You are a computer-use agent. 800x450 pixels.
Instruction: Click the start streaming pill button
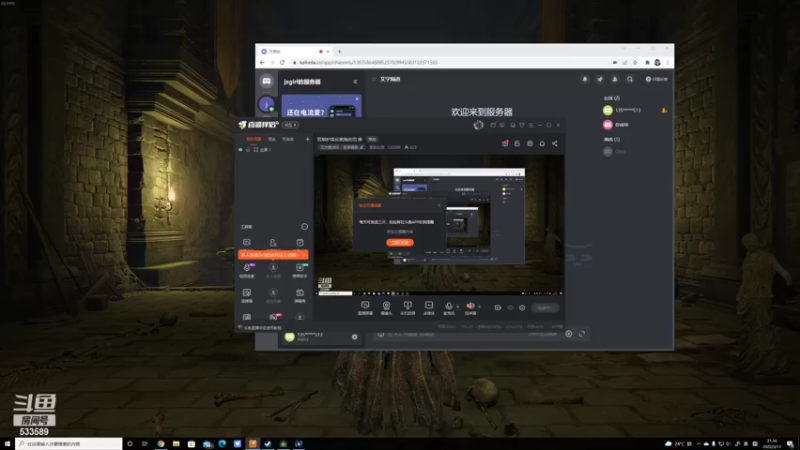coord(545,308)
